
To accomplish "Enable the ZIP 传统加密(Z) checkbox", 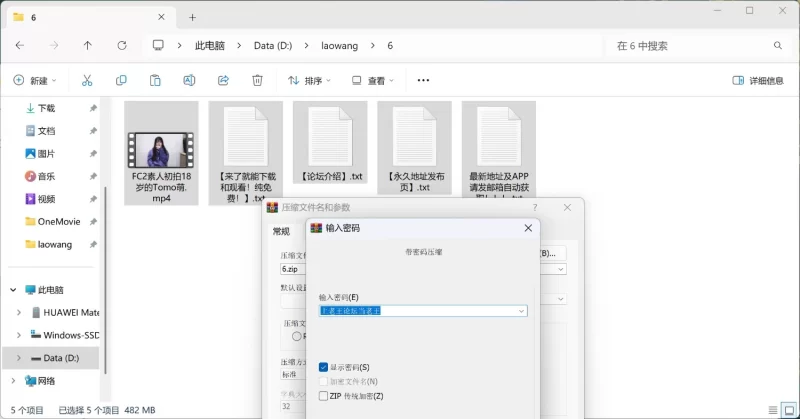I will [x=324, y=396].
